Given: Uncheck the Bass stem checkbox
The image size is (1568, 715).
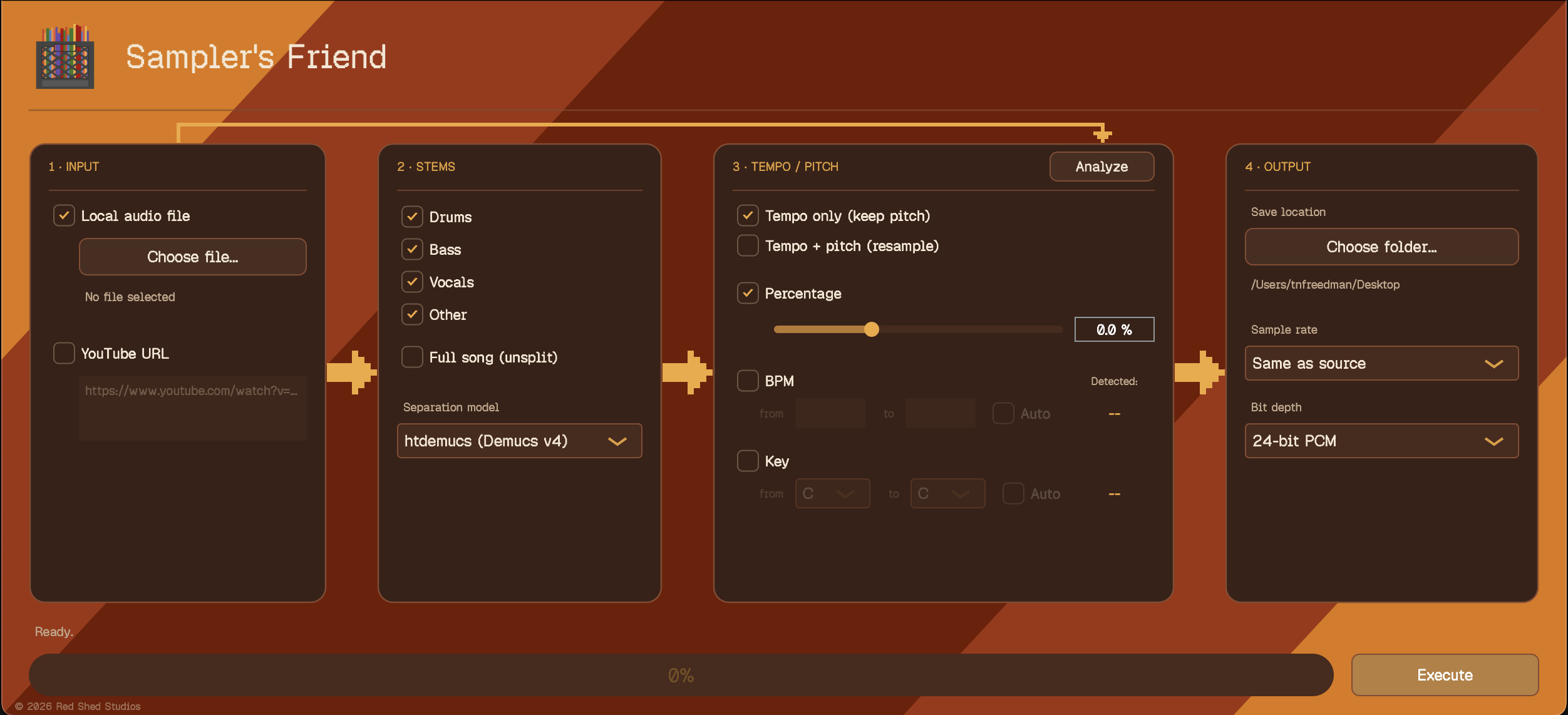Looking at the screenshot, I should (412, 249).
